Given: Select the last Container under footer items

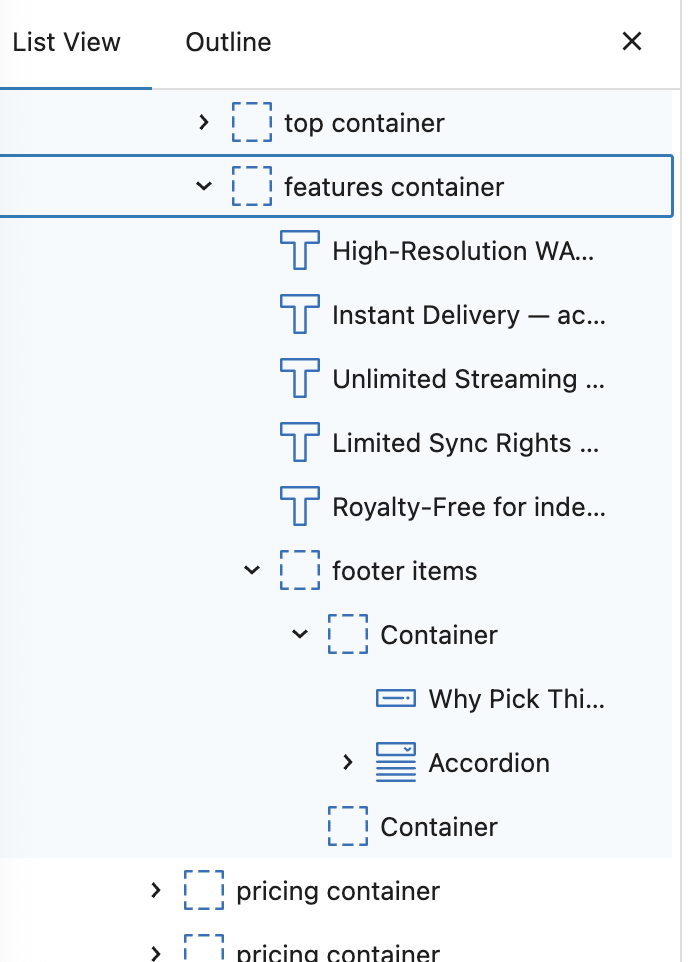Looking at the screenshot, I should pos(439,827).
